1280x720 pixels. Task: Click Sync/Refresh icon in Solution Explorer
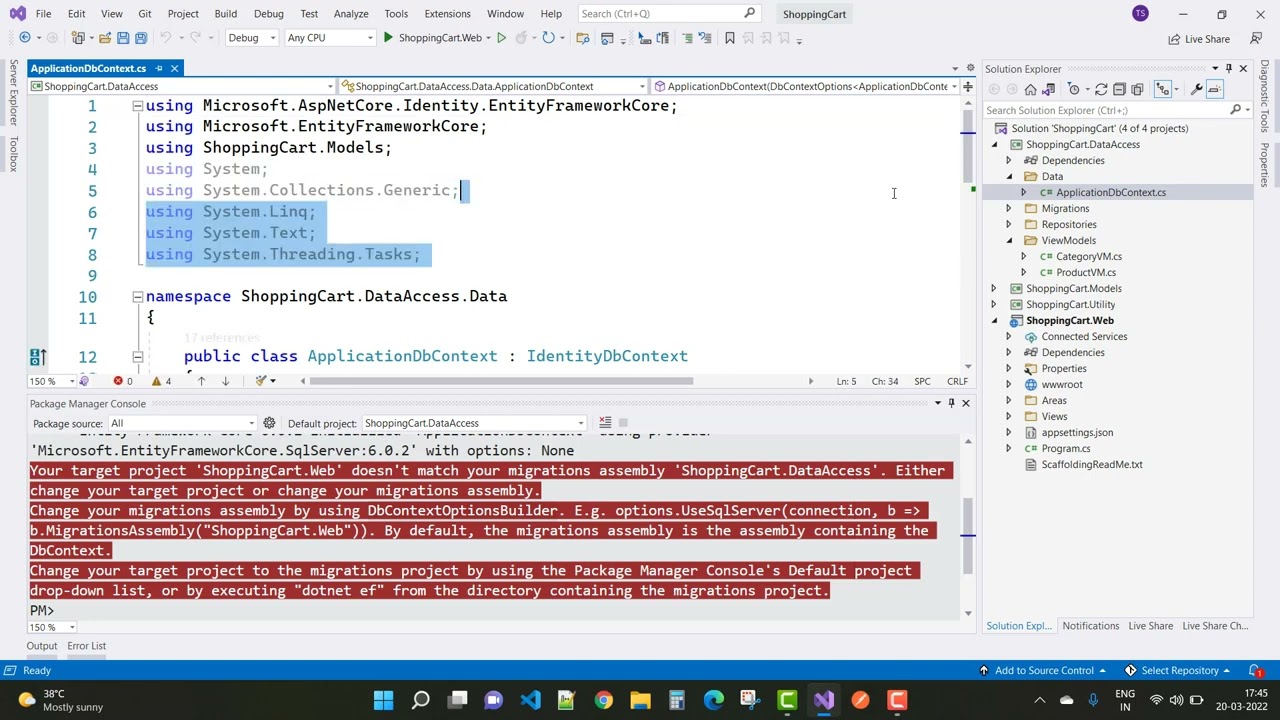pos(1101,90)
